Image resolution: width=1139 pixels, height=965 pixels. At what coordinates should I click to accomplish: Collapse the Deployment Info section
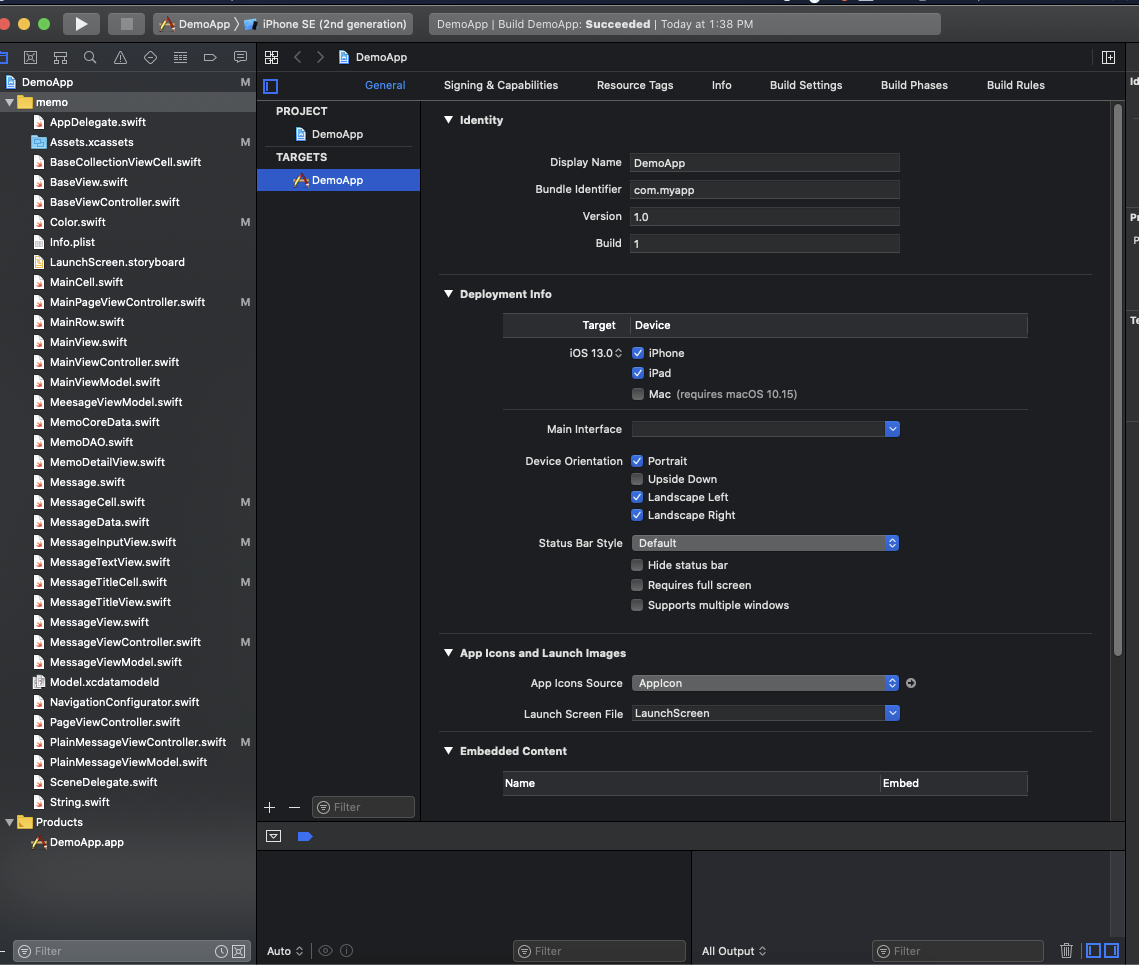(x=448, y=294)
